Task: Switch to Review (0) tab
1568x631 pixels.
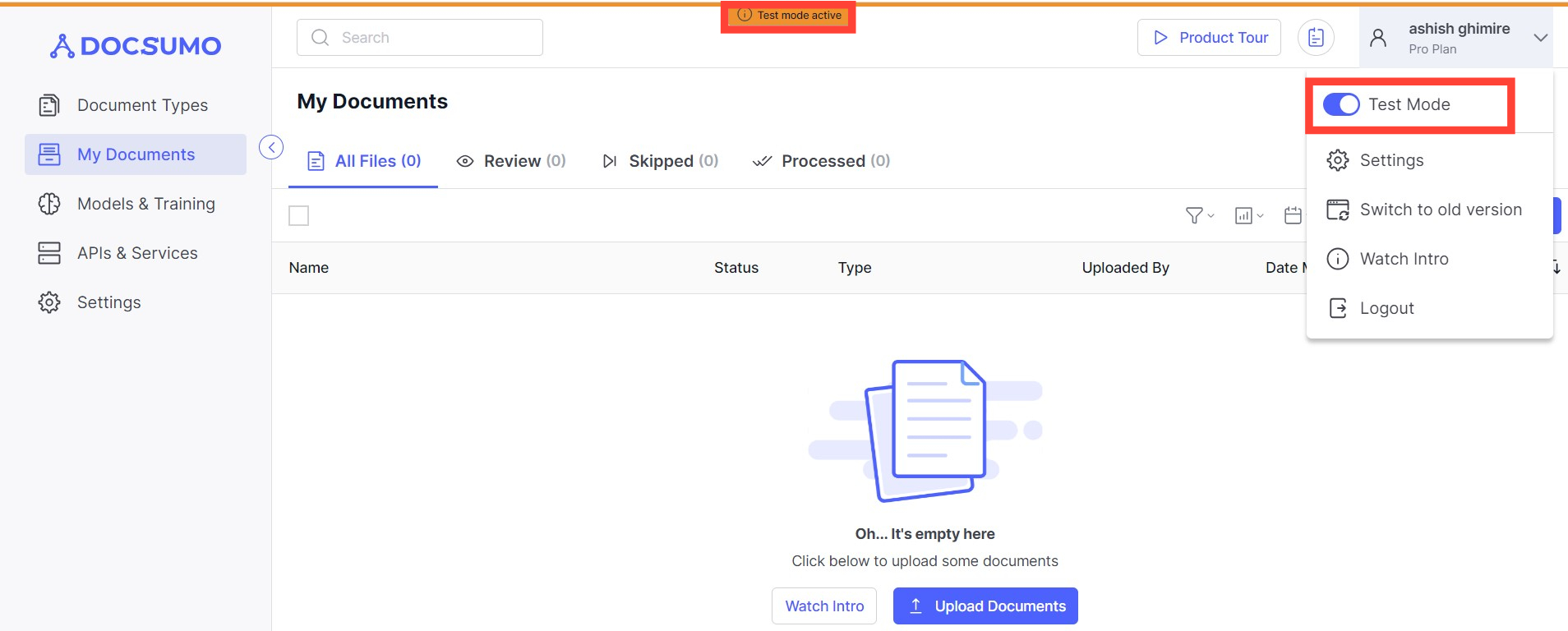Action: (510, 161)
